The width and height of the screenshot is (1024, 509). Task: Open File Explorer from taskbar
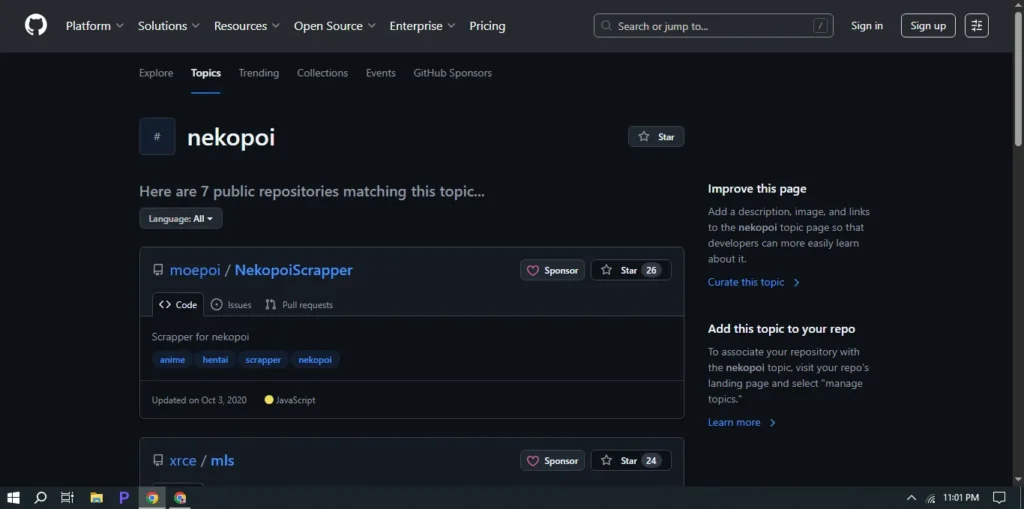pos(97,497)
